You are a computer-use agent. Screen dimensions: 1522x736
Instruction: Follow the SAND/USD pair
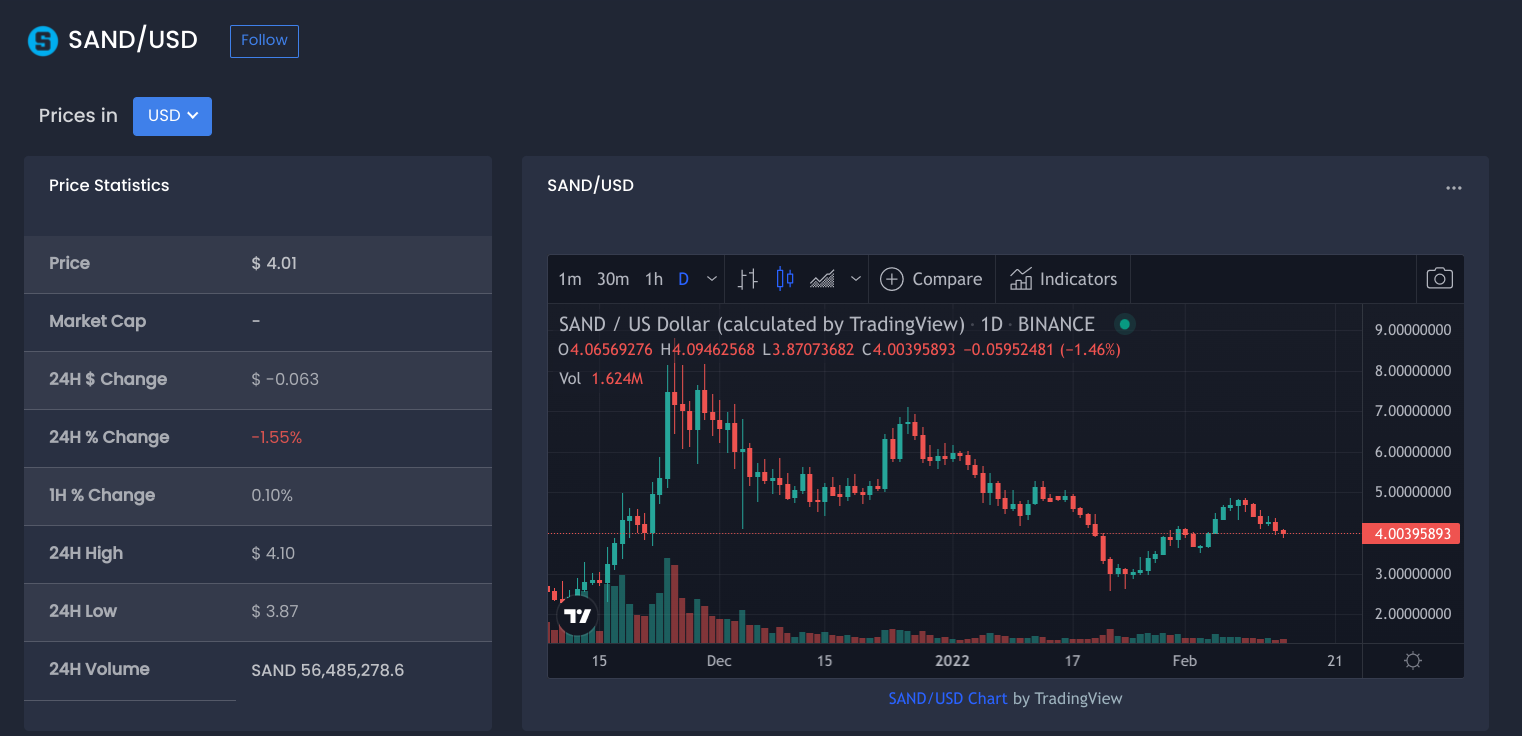[x=264, y=40]
